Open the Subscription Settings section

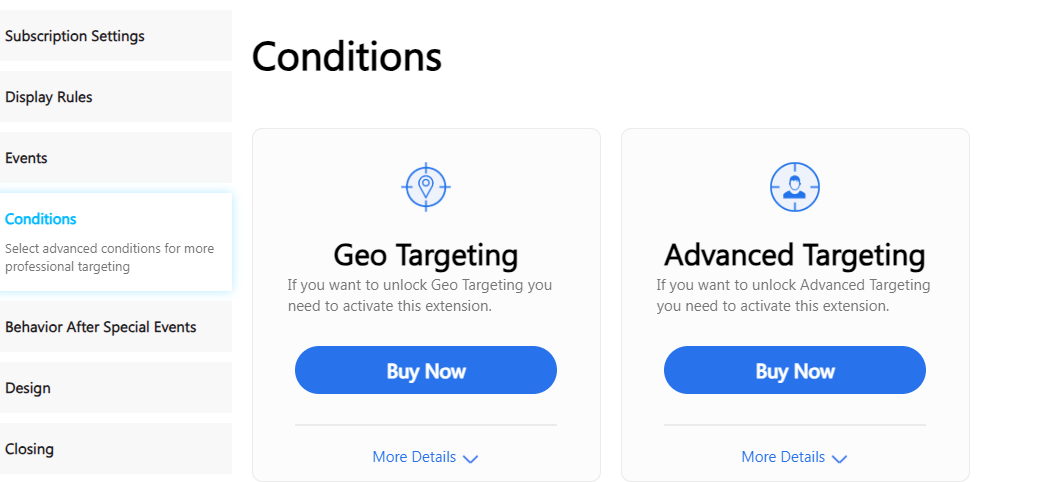(116, 36)
